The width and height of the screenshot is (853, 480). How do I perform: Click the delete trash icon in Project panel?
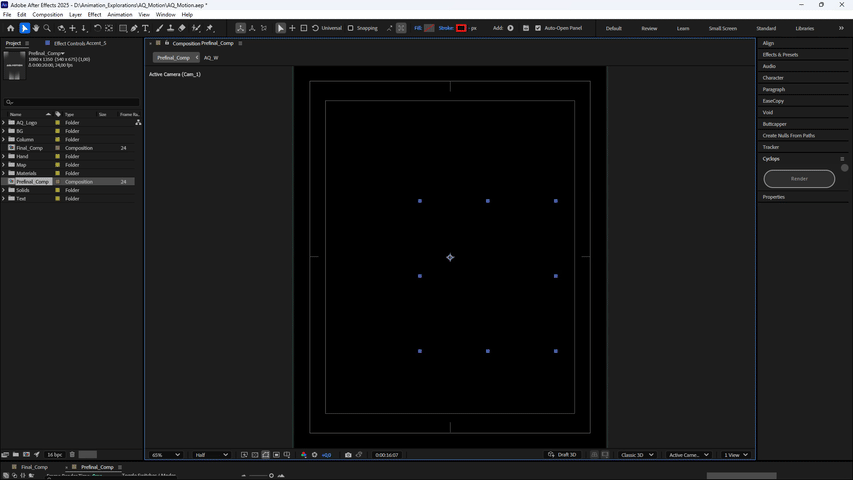72,454
